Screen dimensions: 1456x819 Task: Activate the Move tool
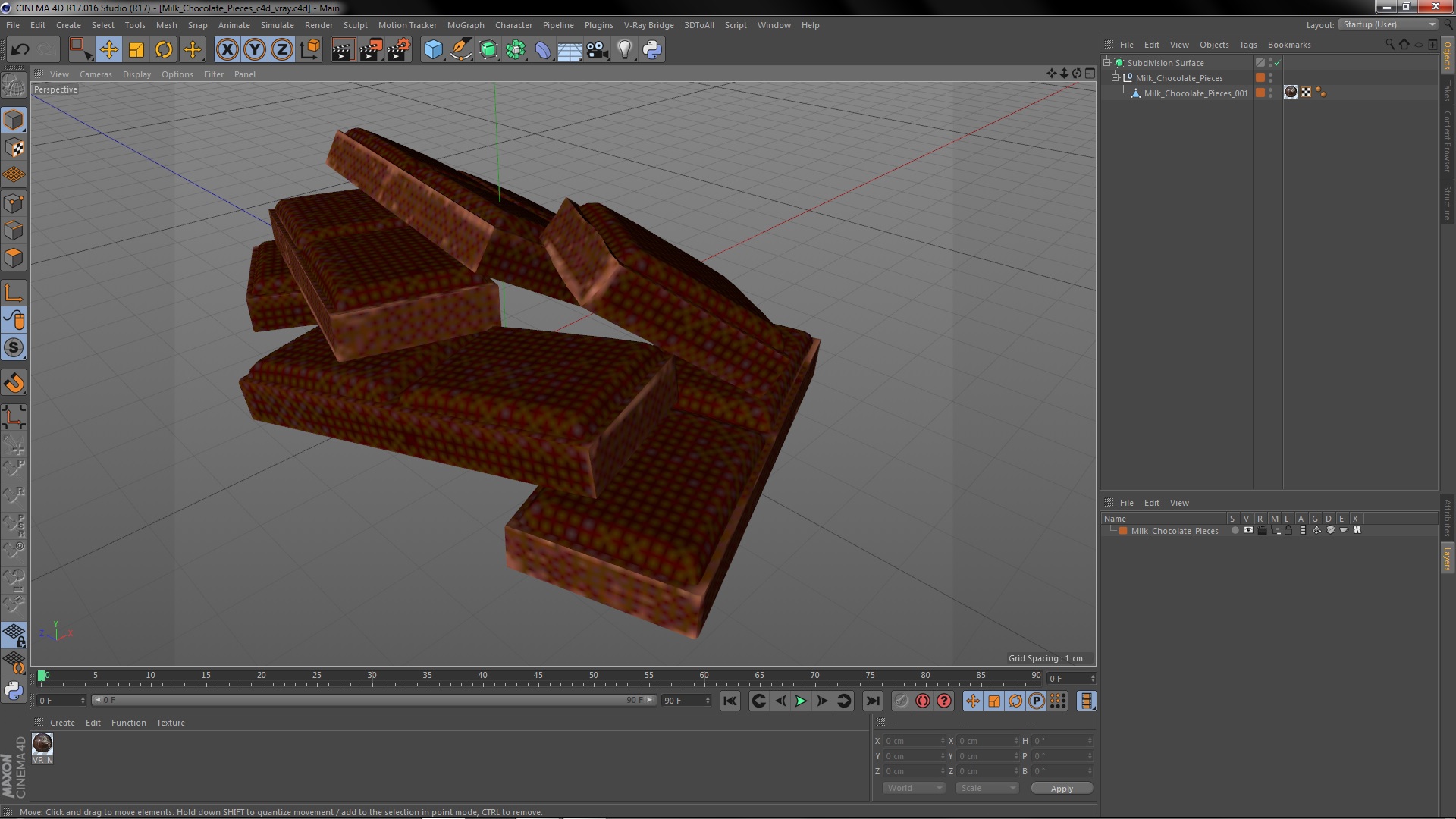(108, 50)
